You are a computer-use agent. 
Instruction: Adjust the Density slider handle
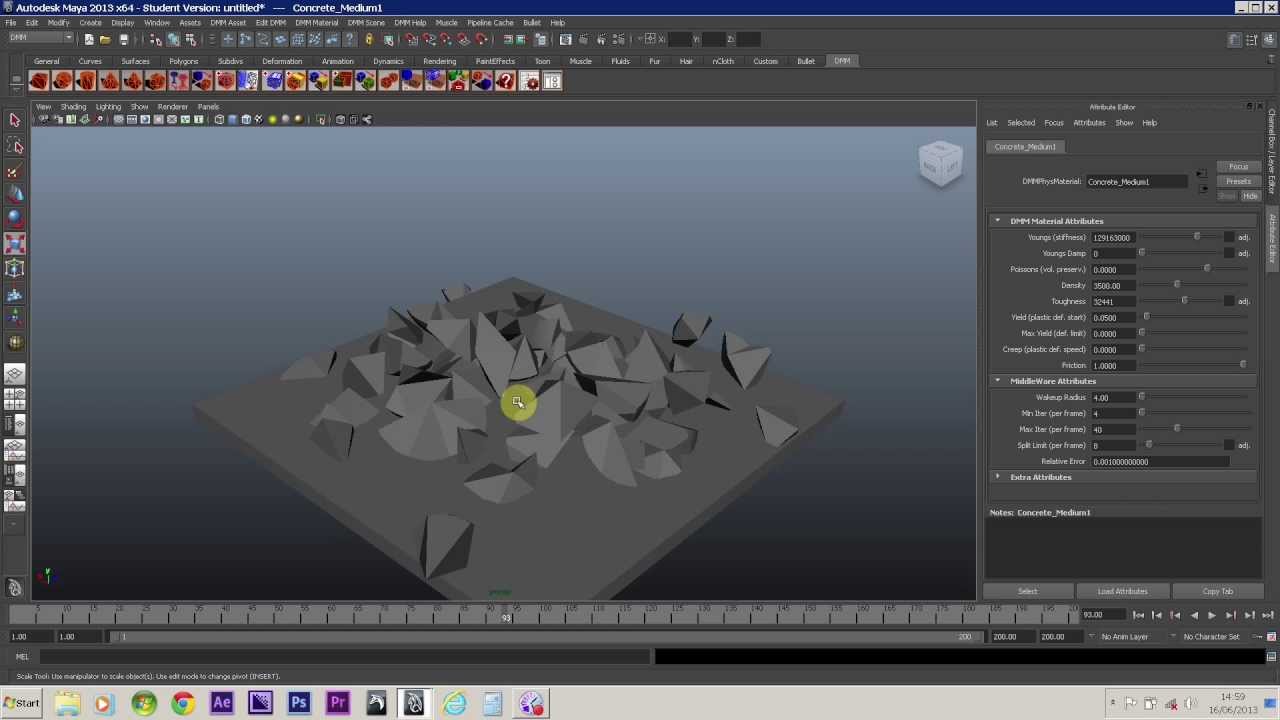tap(1177, 286)
